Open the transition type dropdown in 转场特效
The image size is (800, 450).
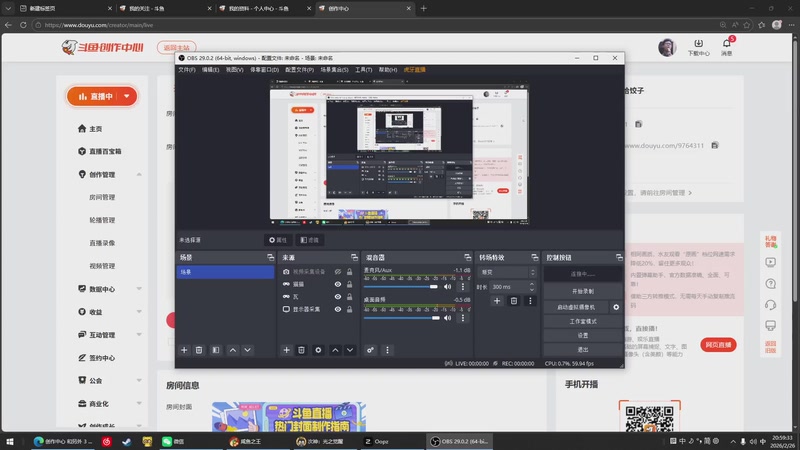click(x=507, y=272)
